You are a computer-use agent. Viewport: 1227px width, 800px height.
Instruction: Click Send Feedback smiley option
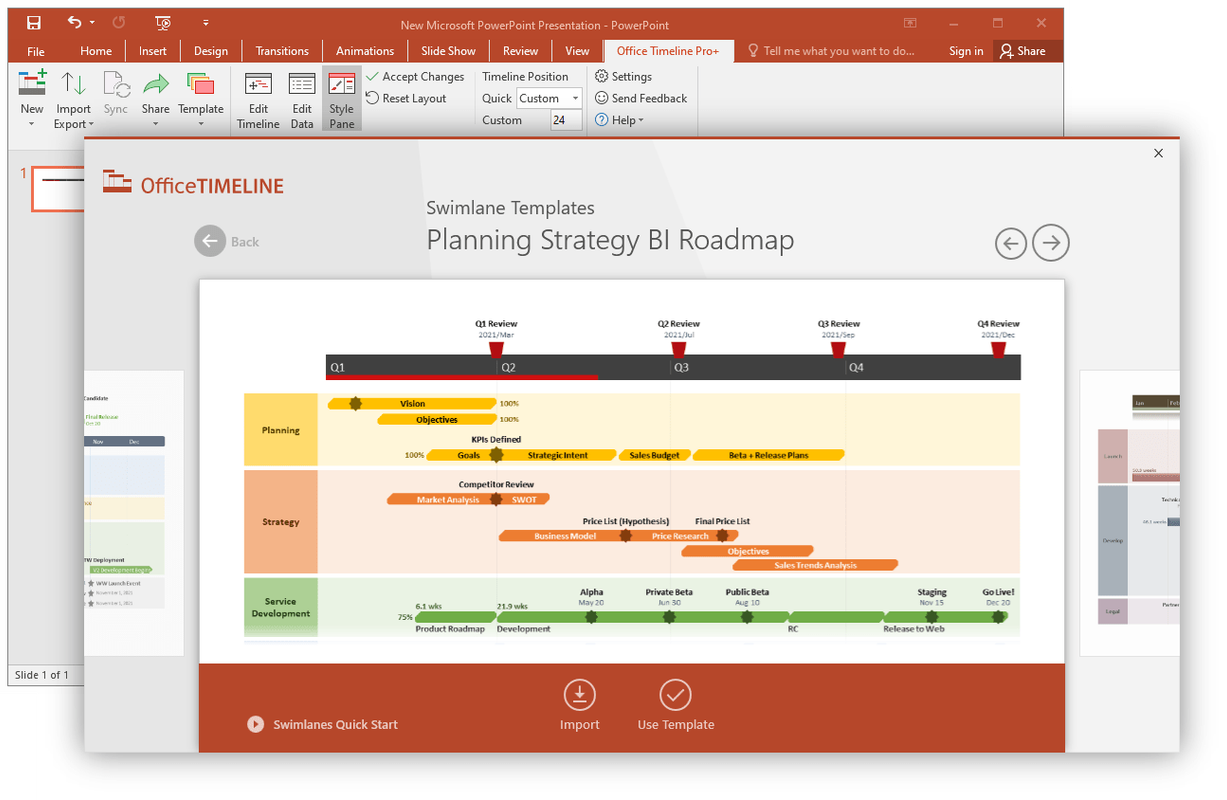click(x=641, y=99)
